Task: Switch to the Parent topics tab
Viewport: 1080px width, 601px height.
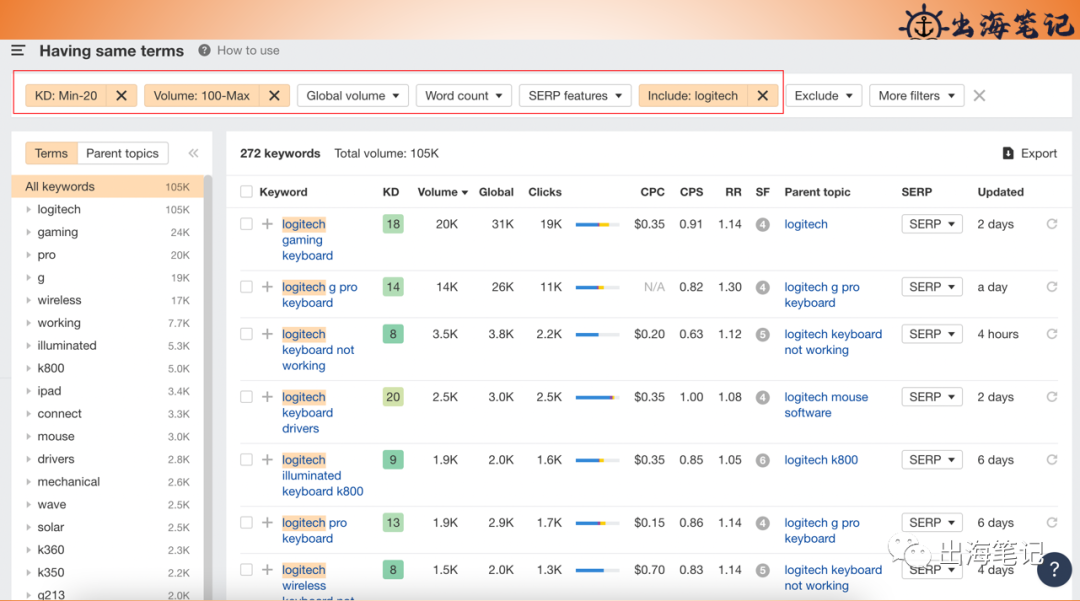Action: click(x=122, y=154)
